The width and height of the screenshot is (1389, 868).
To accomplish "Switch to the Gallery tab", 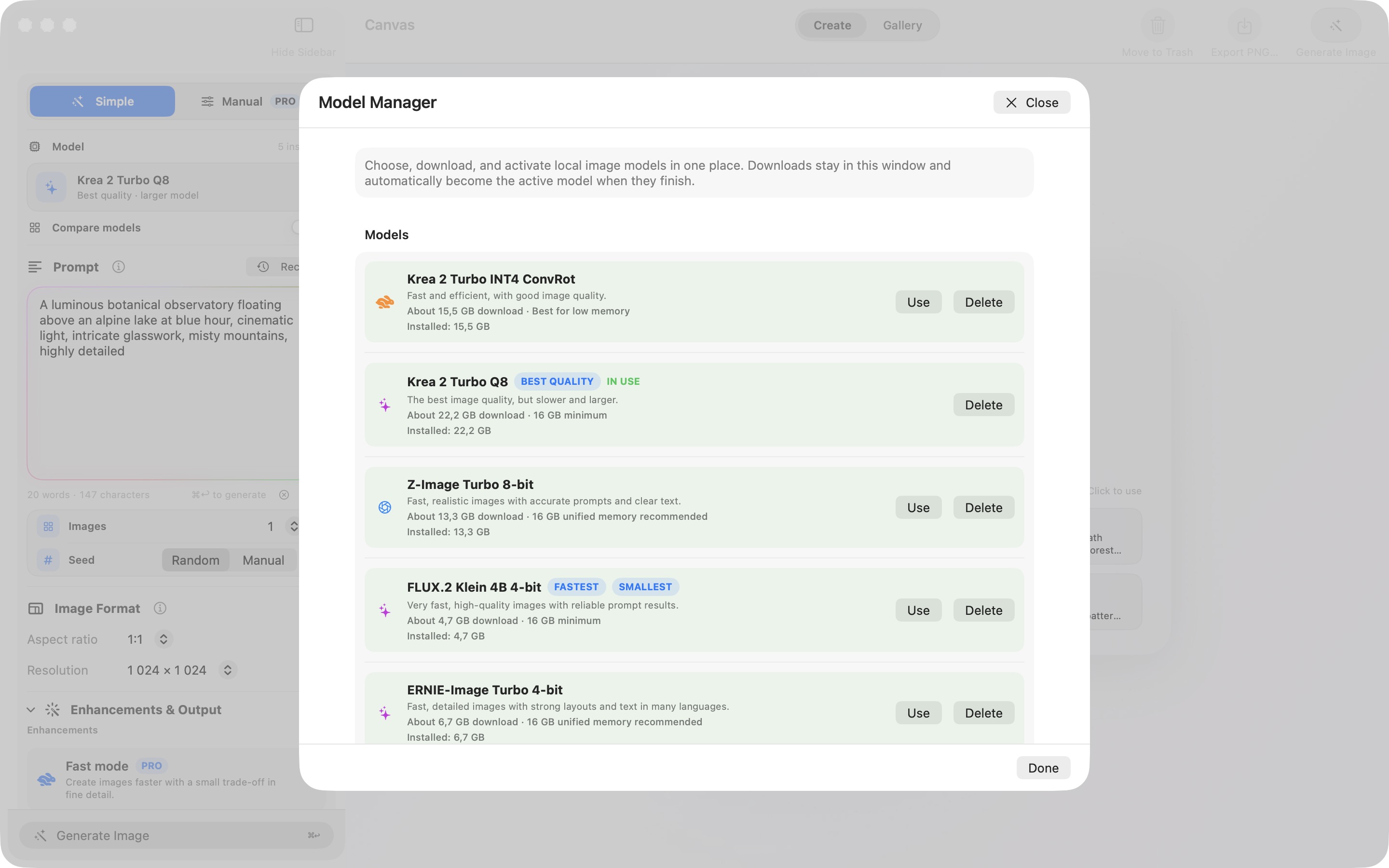I will 902,25.
